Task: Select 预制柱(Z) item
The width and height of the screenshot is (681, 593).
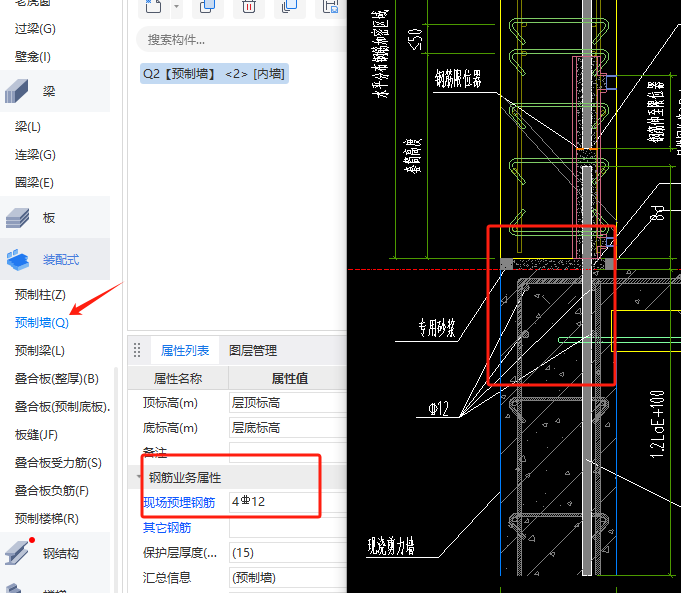Action: click(40, 295)
